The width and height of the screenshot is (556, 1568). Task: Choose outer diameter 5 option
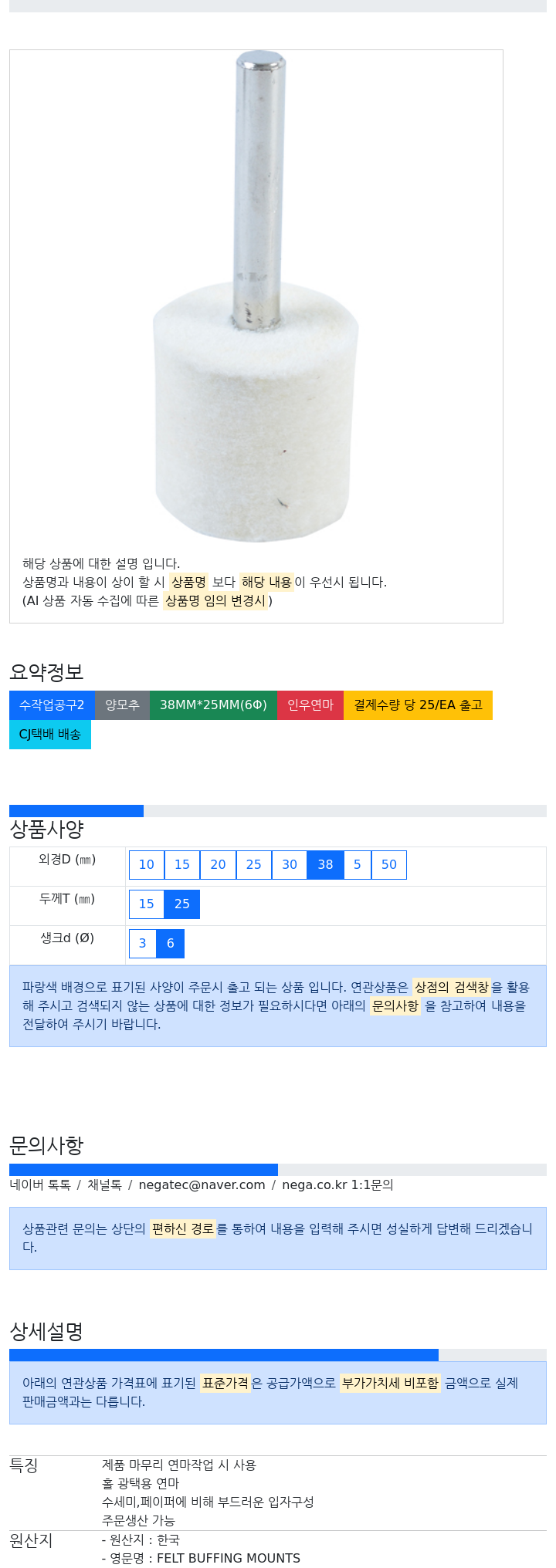(358, 864)
